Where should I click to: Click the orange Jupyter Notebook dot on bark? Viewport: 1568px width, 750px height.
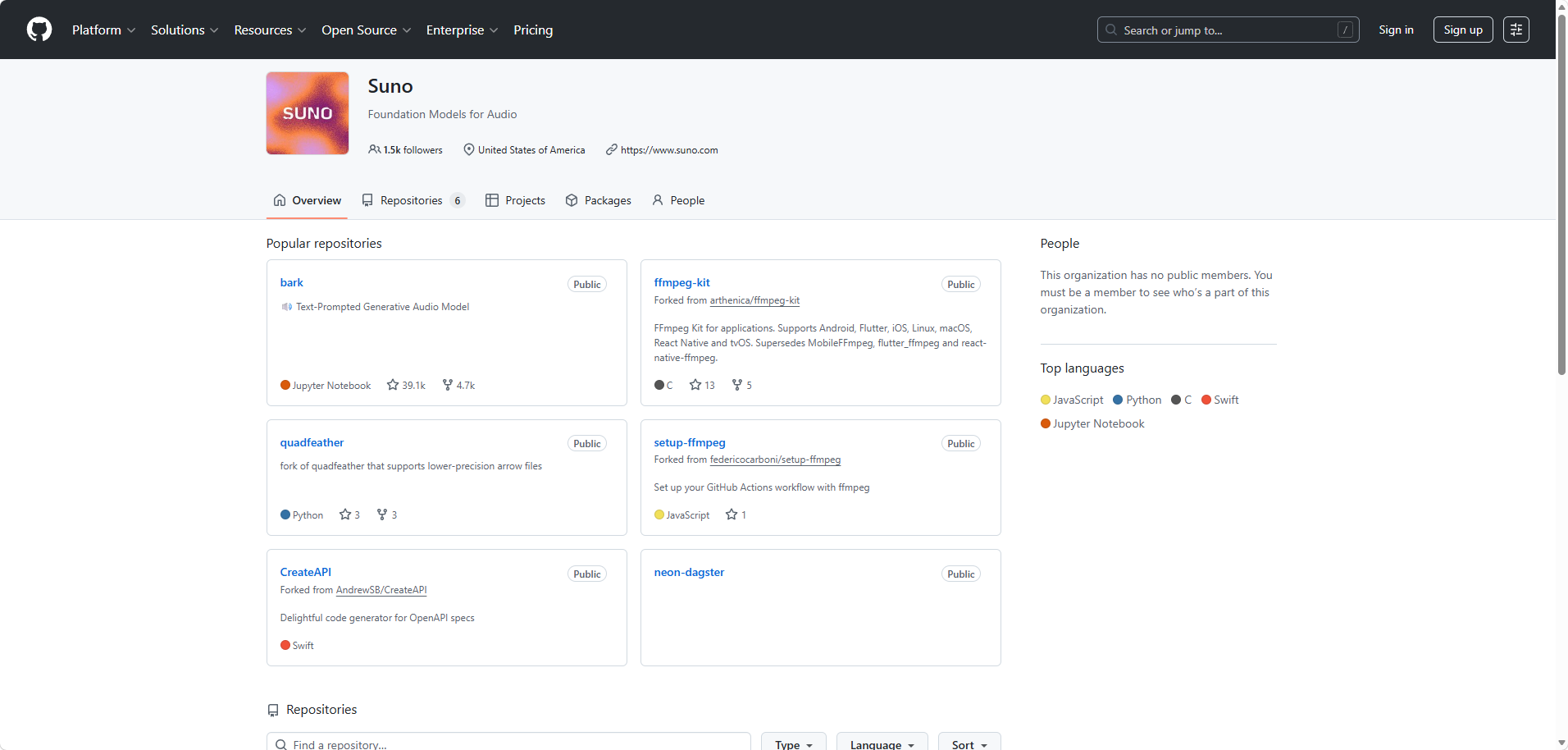[x=285, y=385]
